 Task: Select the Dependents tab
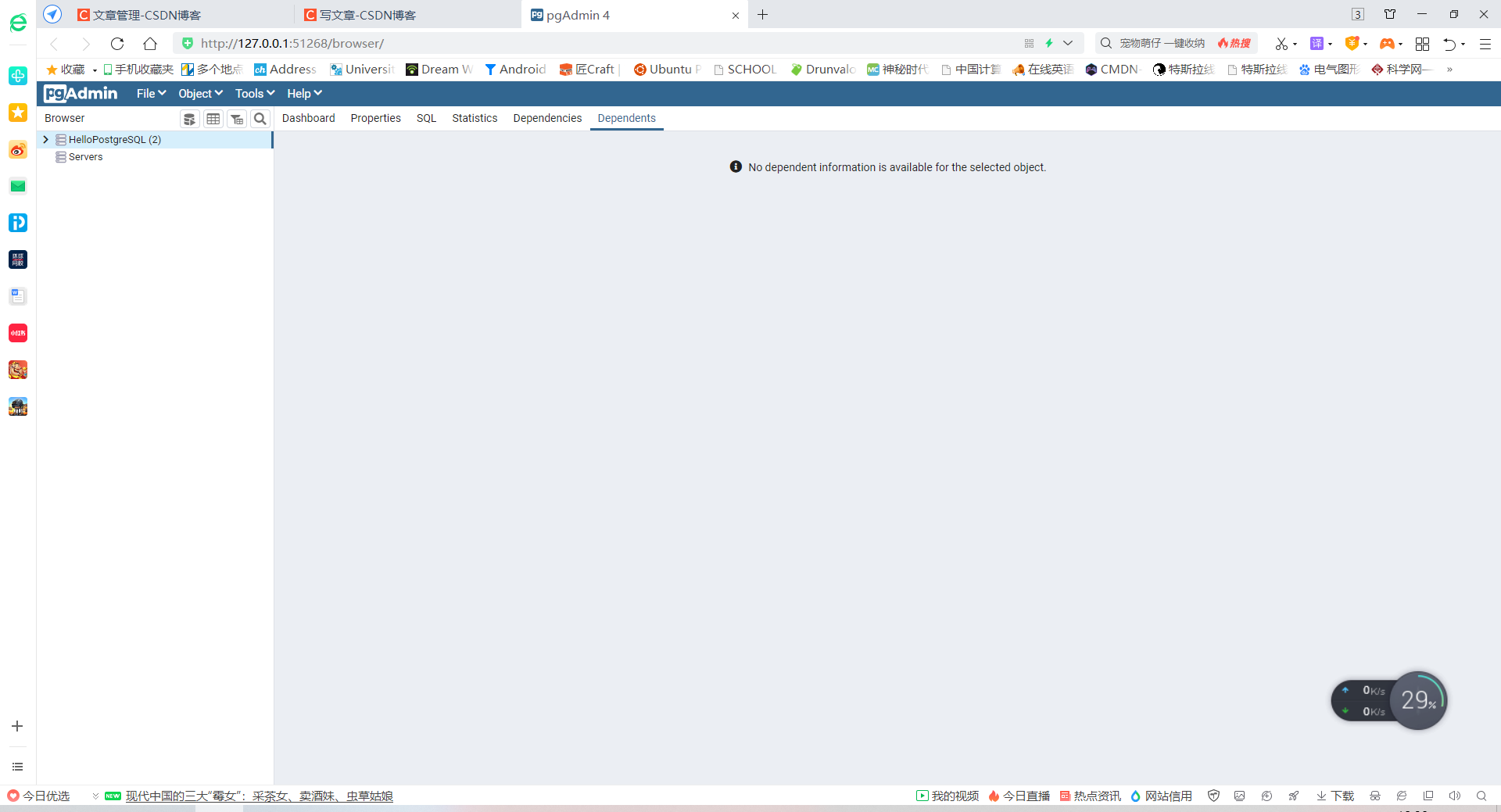[627, 118]
